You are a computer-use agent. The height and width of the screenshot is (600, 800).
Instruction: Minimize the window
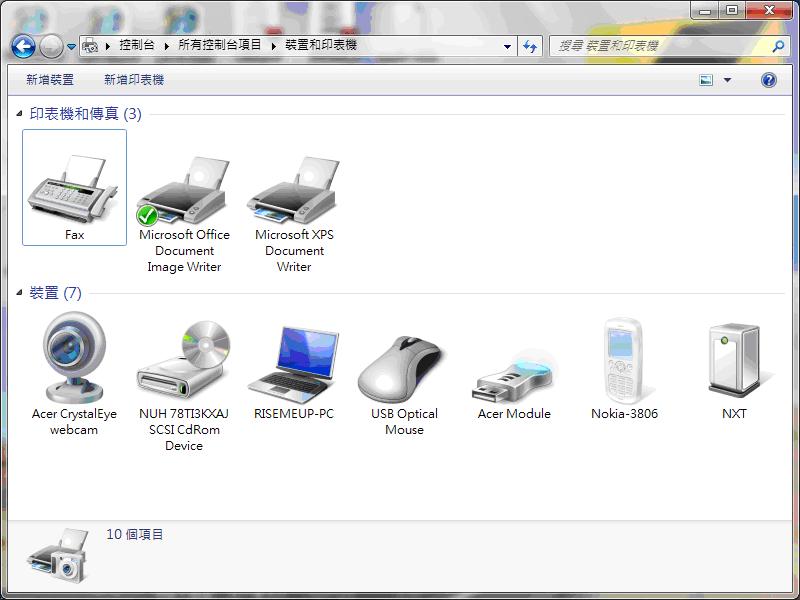706,11
